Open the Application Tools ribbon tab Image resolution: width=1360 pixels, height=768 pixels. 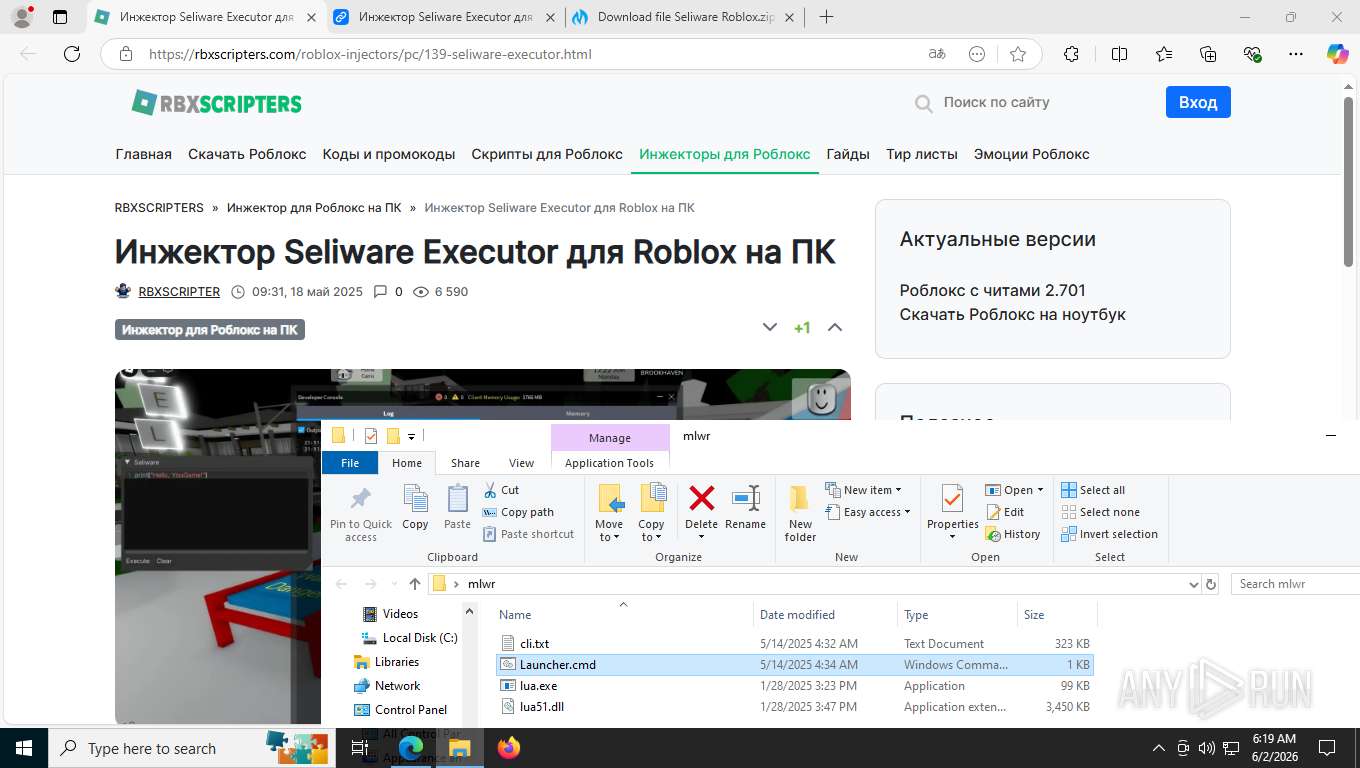[x=609, y=463]
